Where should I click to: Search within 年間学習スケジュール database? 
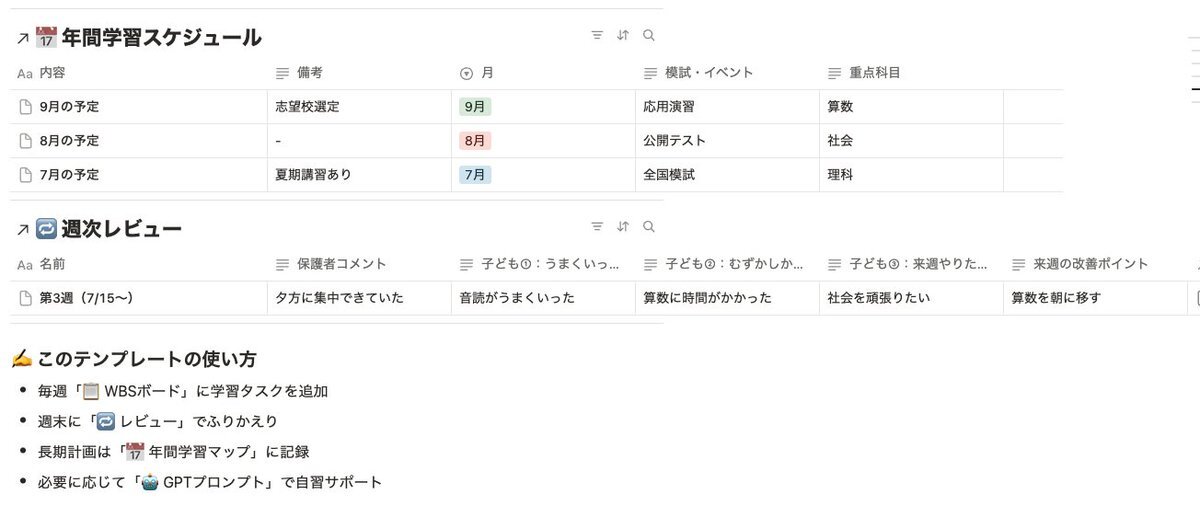(x=649, y=35)
